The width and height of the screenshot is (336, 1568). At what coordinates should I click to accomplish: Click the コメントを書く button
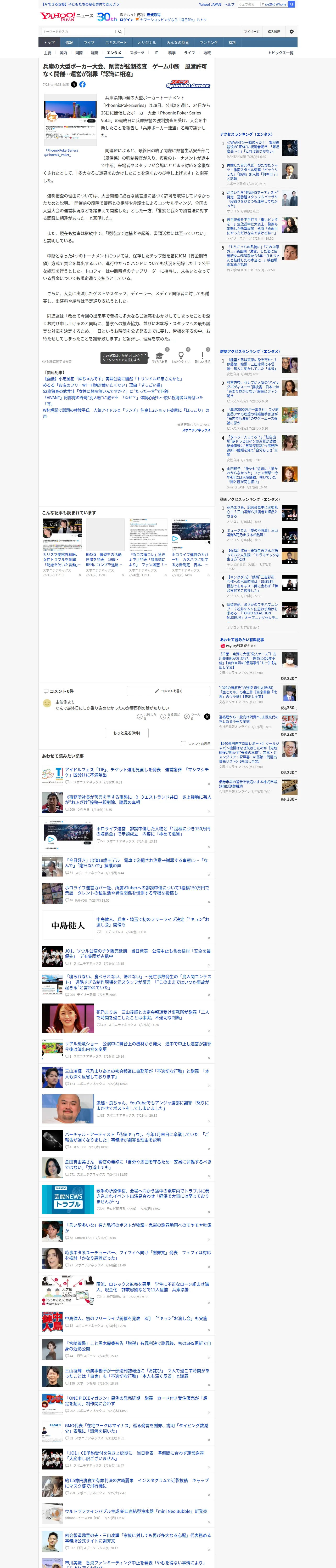tap(168, 691)
